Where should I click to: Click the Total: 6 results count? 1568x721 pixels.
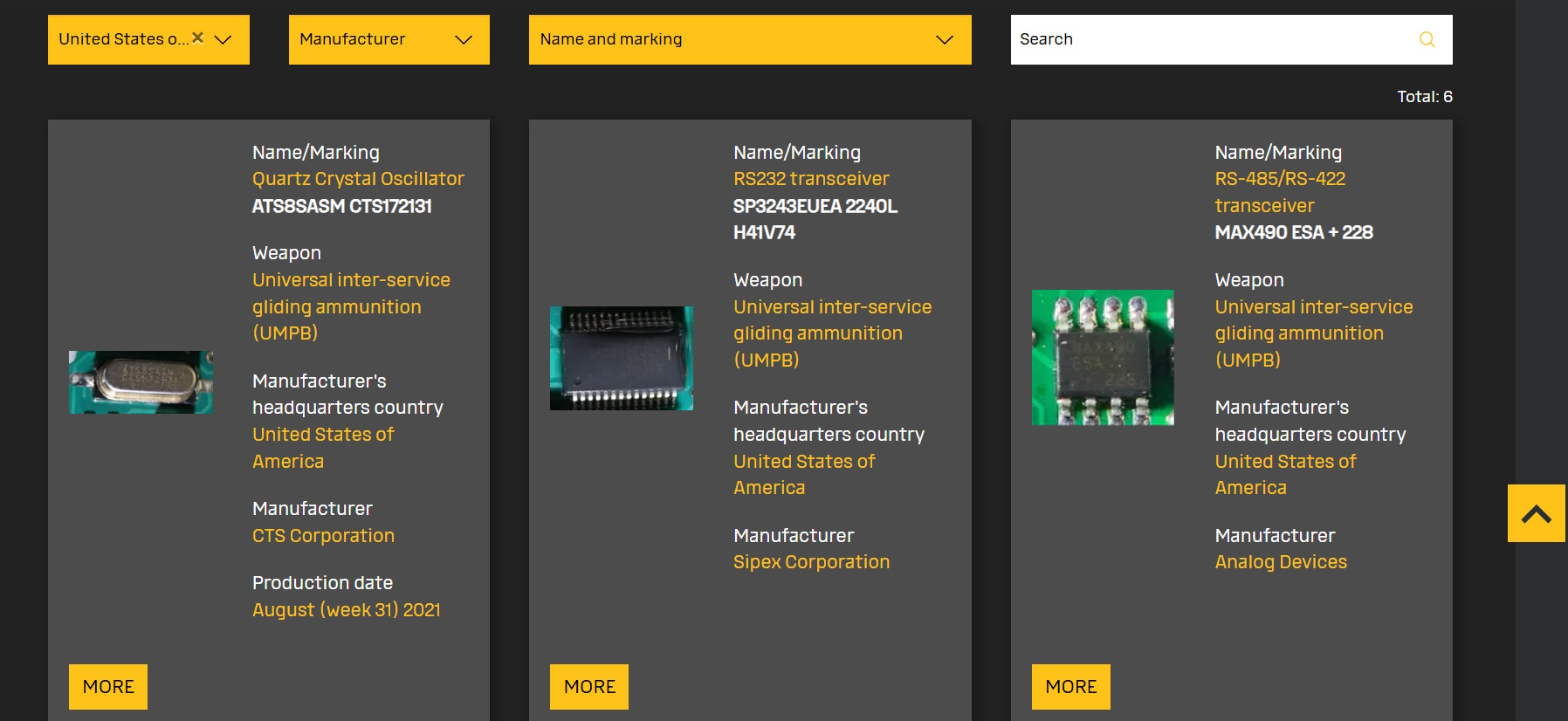[x=1425, y=97]
